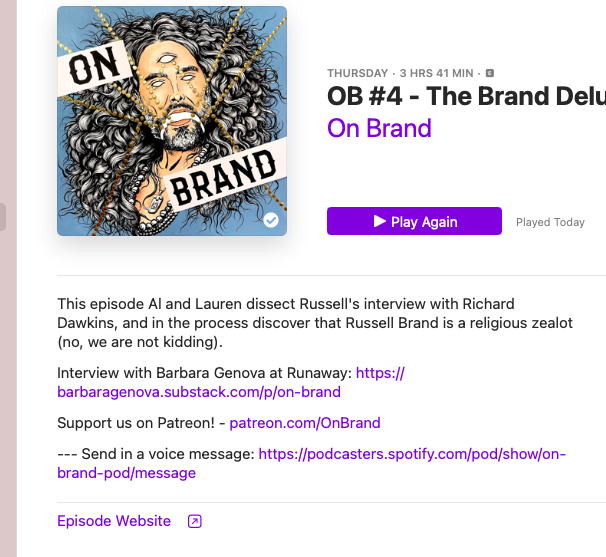Click the episode description about Richard Dawkins

[x=315, y=323]
